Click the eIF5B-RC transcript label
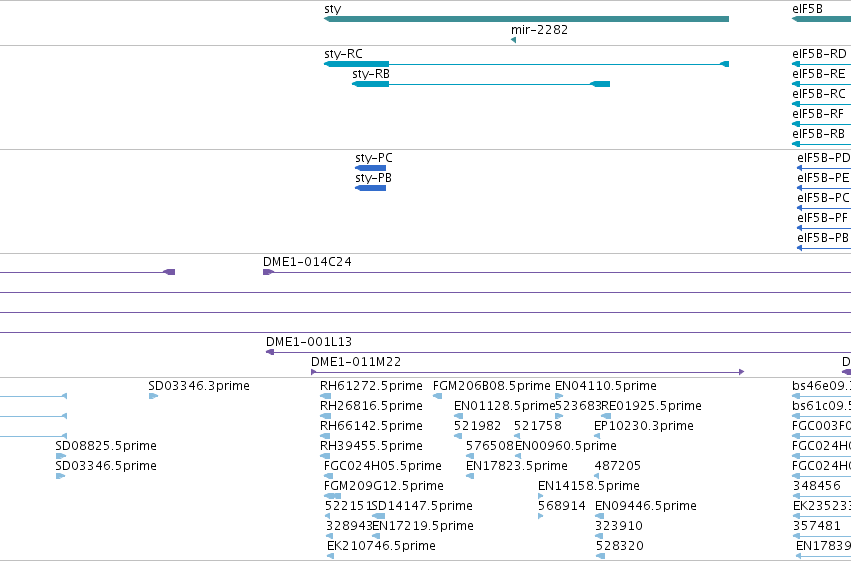 818,94
